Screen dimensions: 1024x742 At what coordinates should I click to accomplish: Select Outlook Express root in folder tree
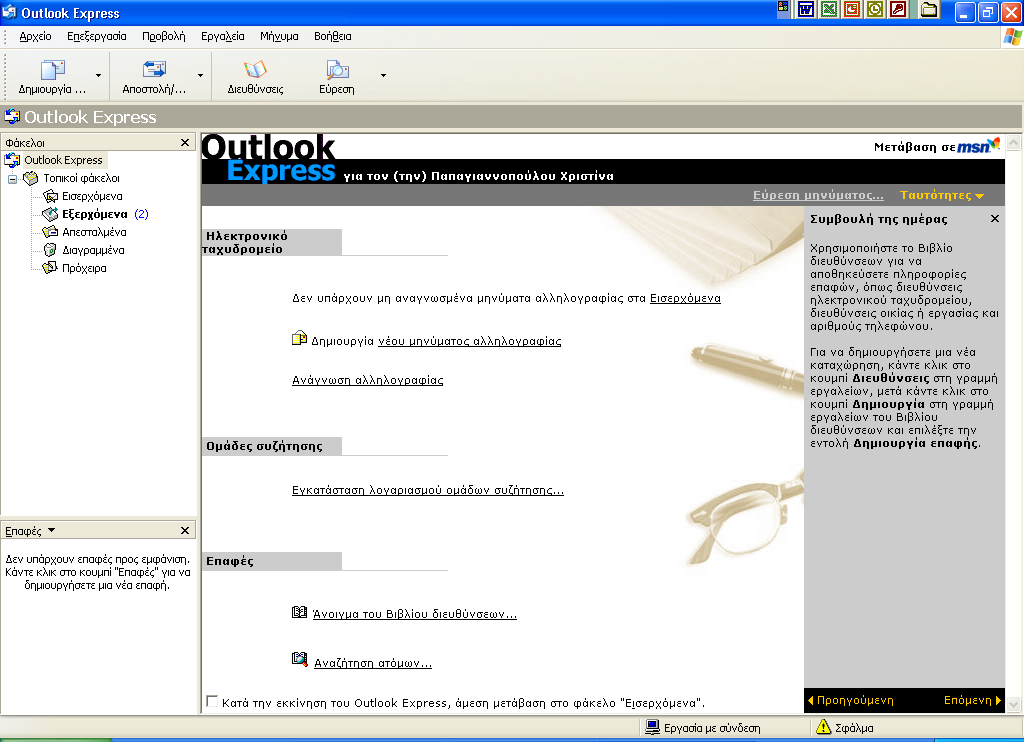63,160
